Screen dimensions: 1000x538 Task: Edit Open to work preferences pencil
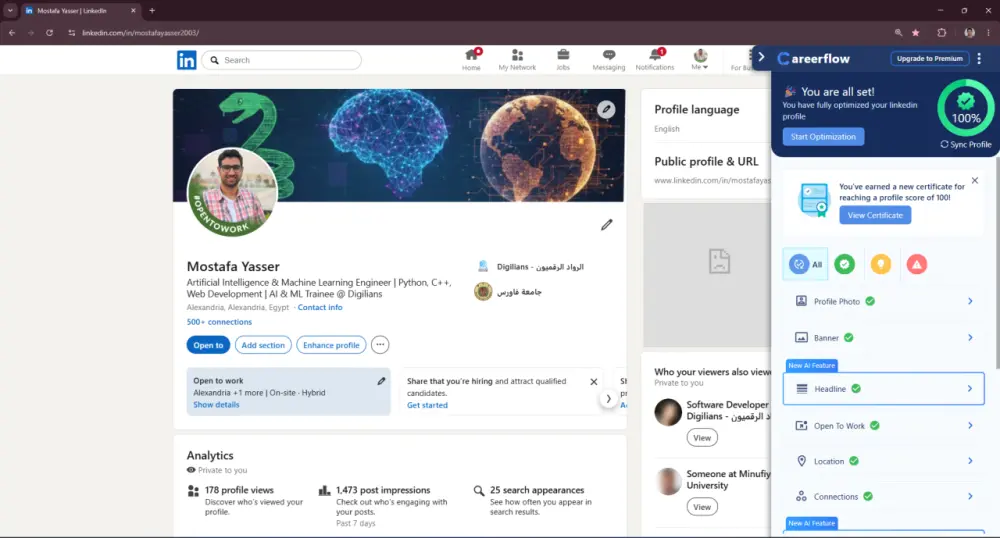[381, 381]
